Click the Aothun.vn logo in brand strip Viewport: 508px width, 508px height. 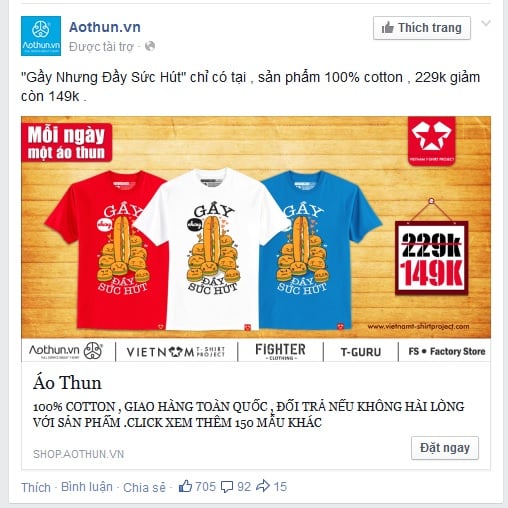pyautogui.click(x=66, y=351)
